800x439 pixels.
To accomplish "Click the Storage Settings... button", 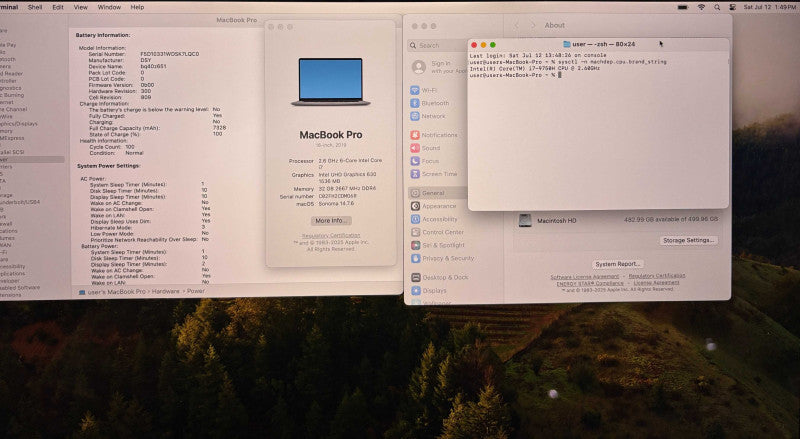I will click(688, 240).
